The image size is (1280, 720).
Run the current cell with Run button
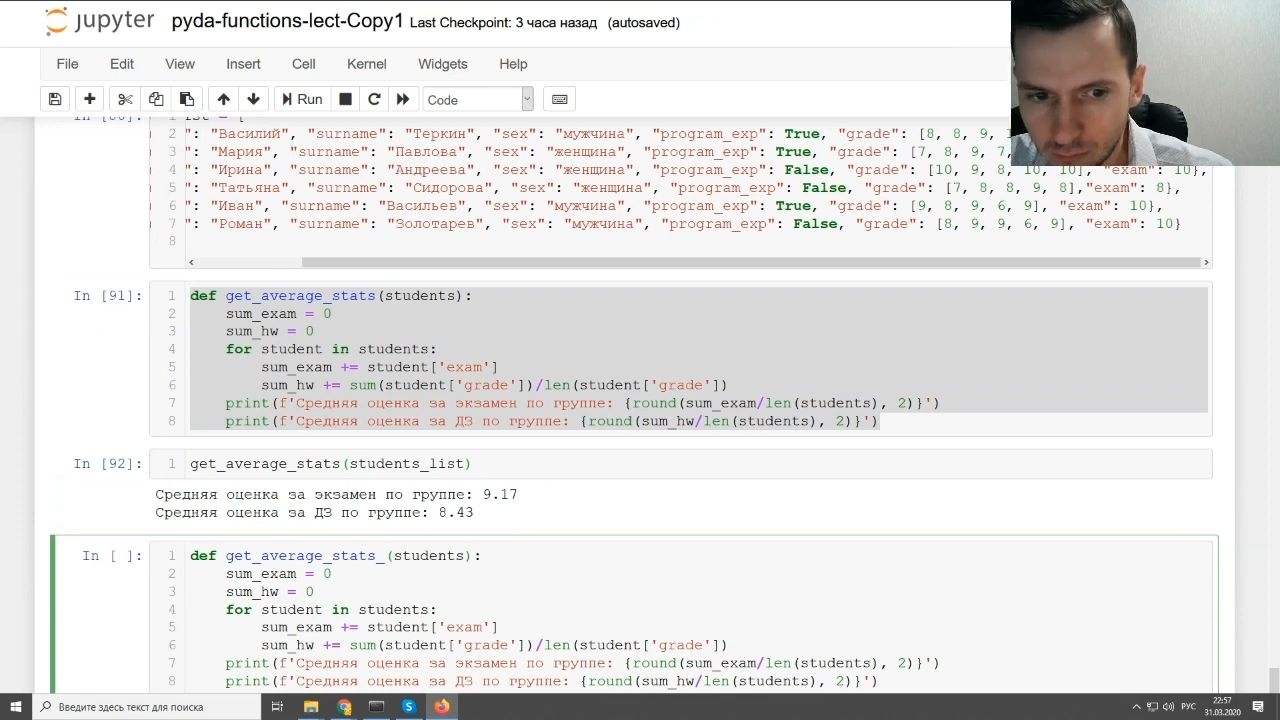click(301, 99)
